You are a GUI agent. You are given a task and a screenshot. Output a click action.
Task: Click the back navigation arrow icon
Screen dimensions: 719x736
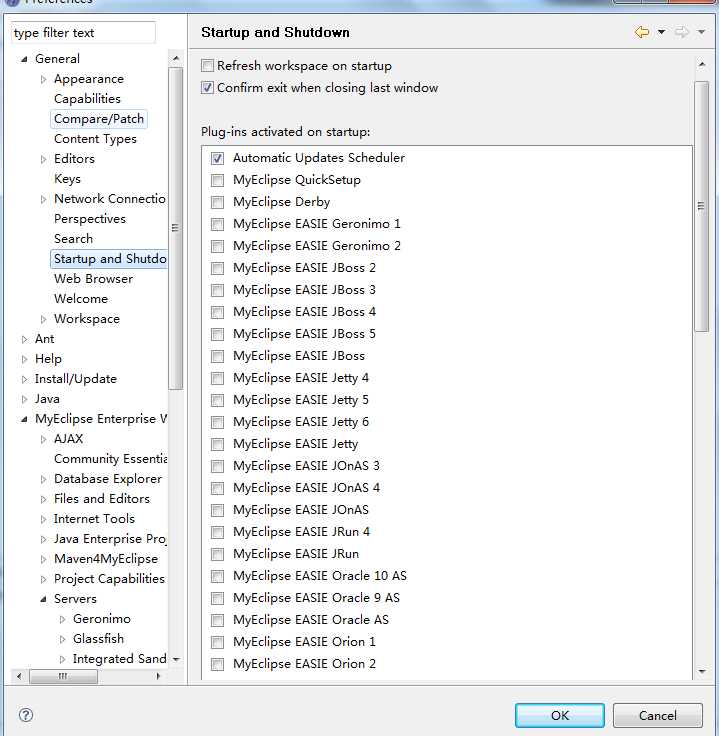click(642, 32)
